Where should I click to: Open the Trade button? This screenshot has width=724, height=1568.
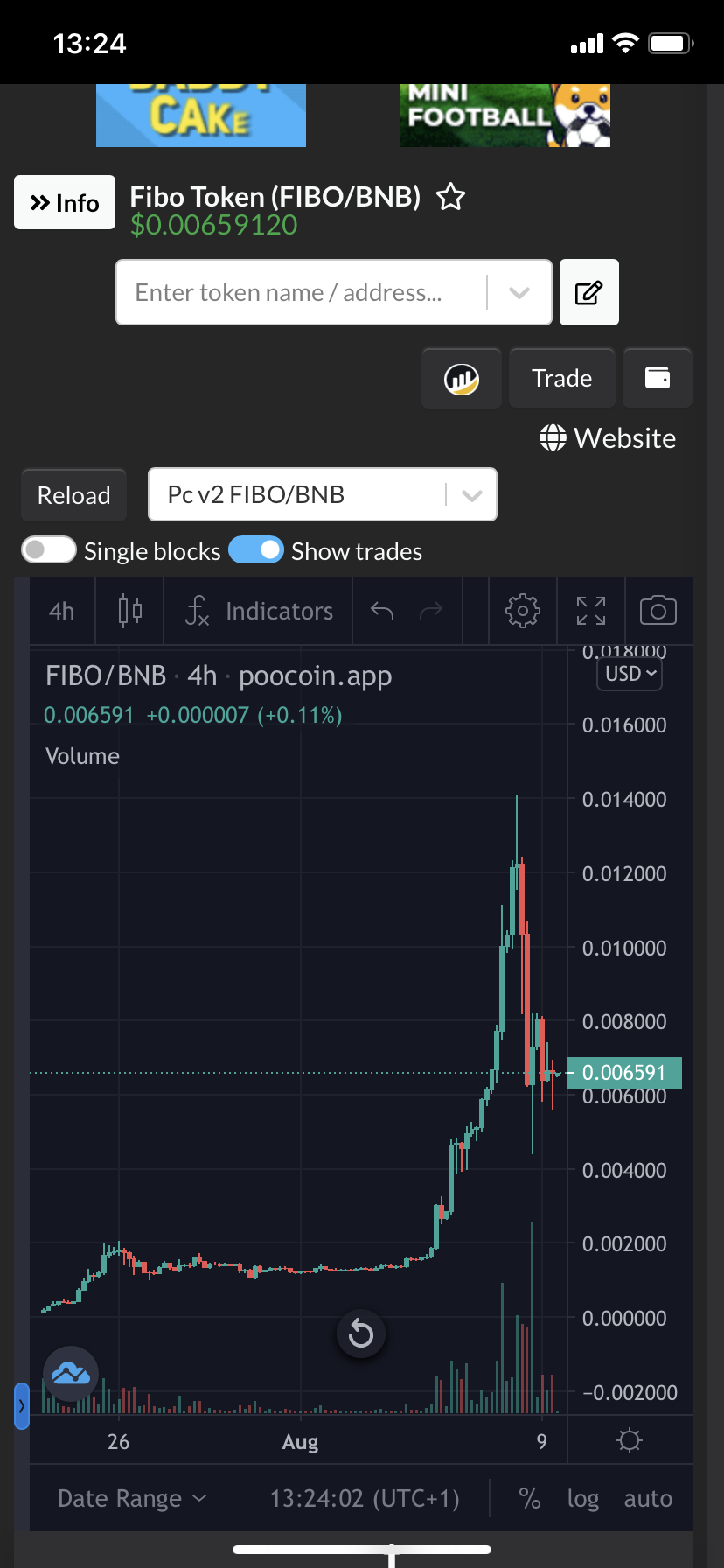[562, 378]
